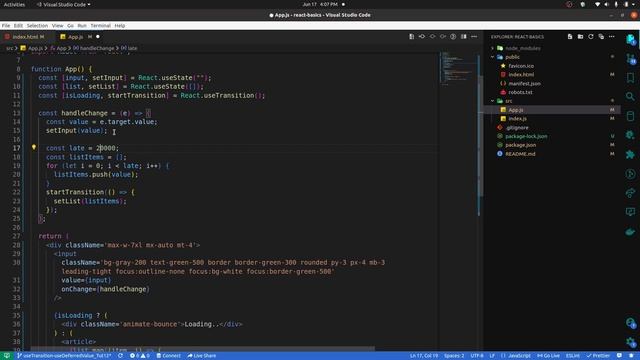The image size is (640, 360).
Task: Open the Run menu
Action: pyautogui.click(x=82, y=26)
